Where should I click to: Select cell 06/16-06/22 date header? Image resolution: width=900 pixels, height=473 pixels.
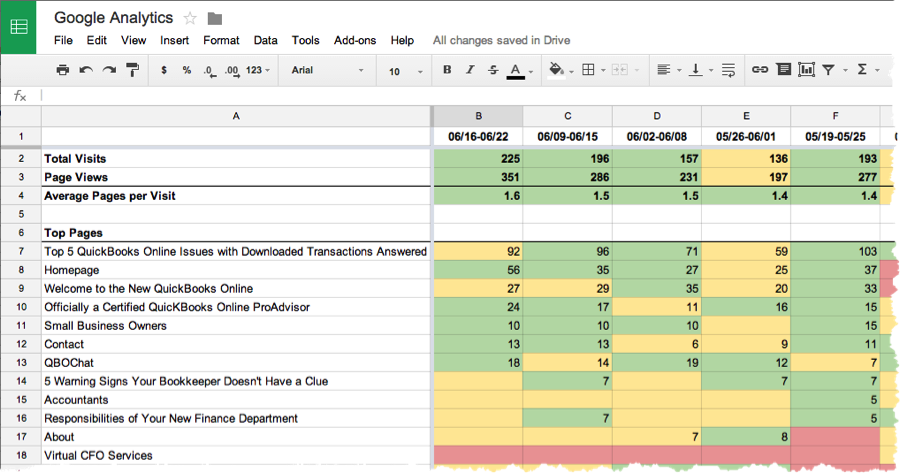point(478,137)
